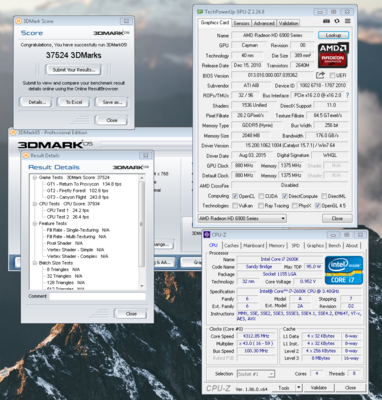This screenshot has width=382, height=400.
Task: Switch to the GPU-Z Validation tab
Action: coord(288,23)
